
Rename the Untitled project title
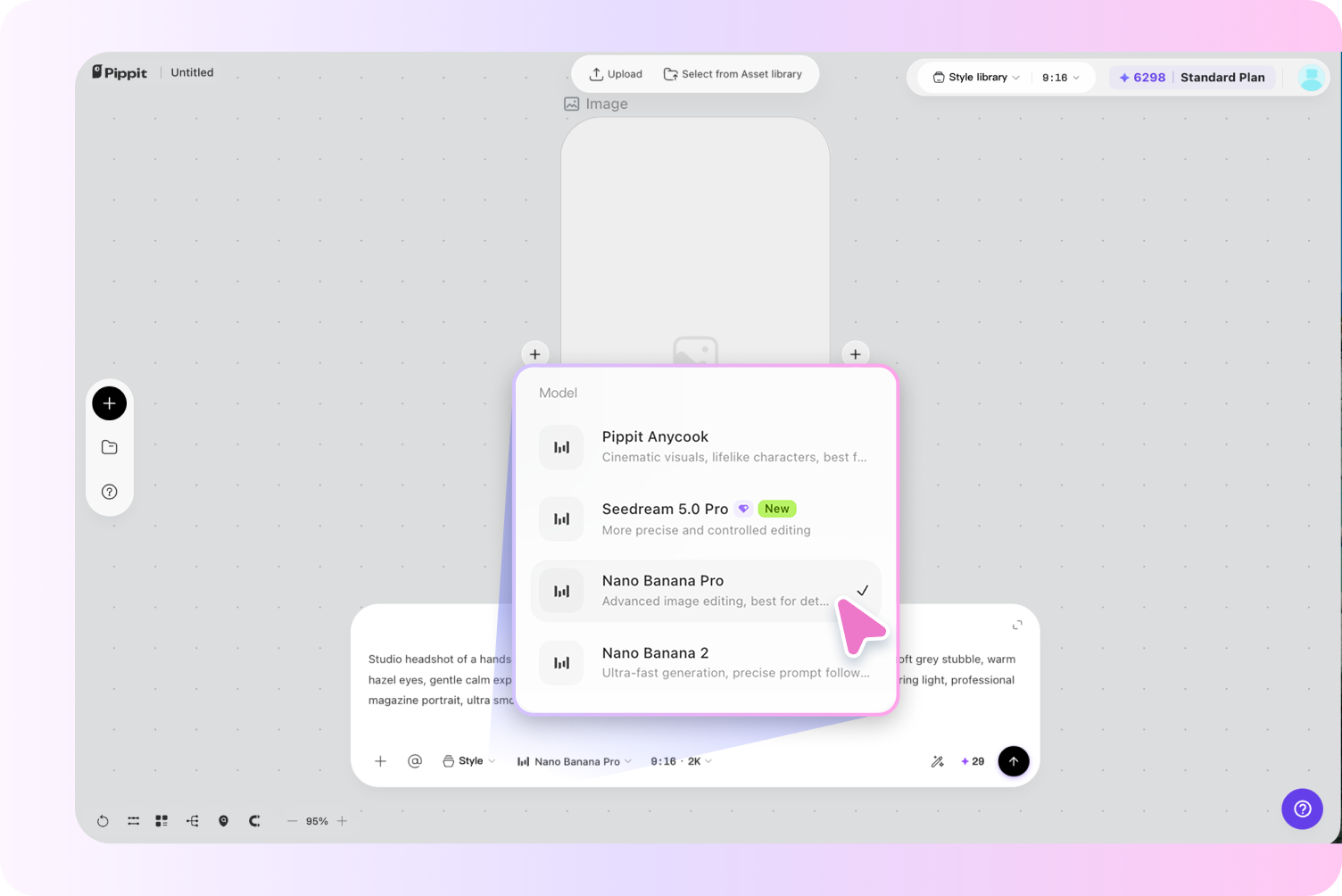click(192, 72)
